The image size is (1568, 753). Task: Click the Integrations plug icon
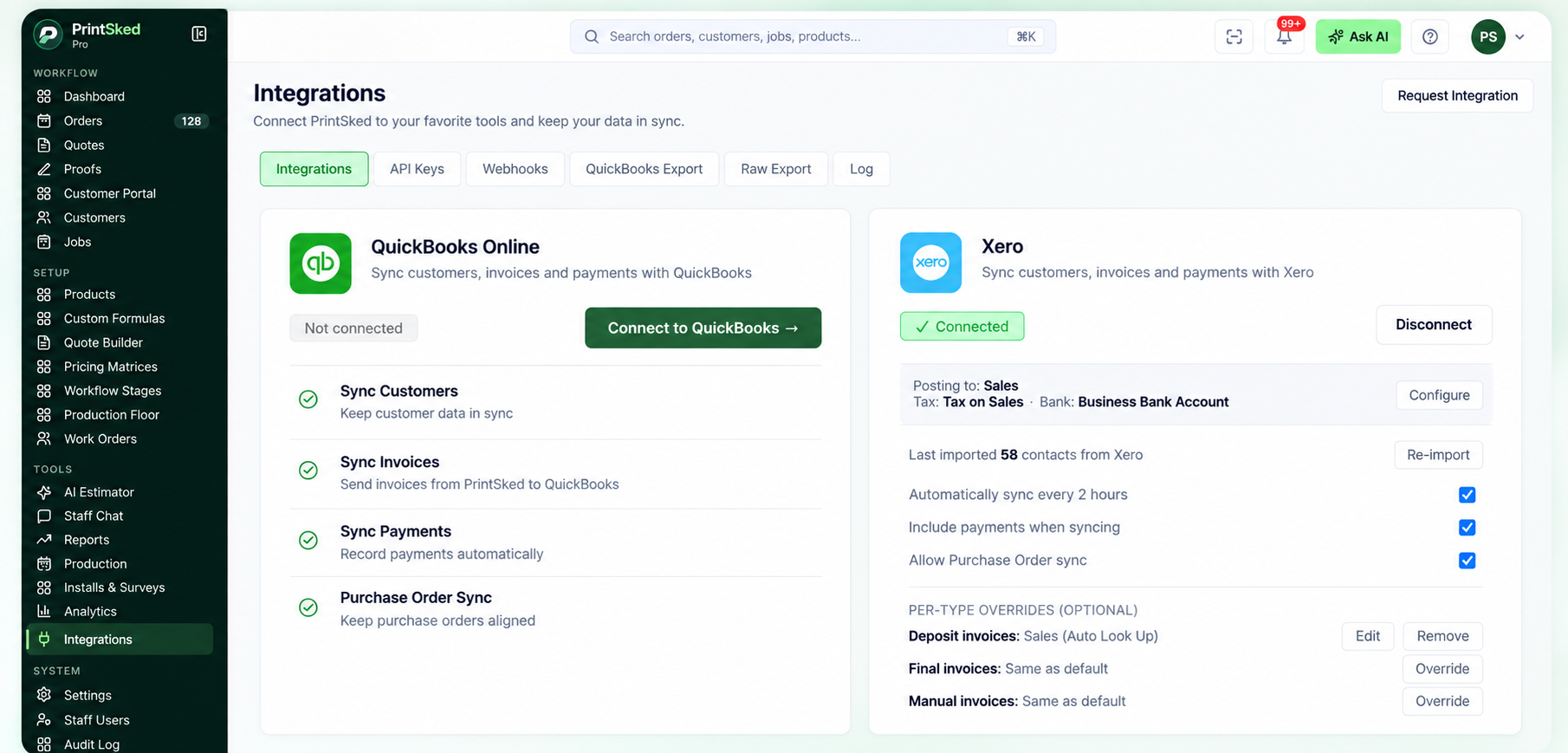pyautogui.click(x=44, y=639)
